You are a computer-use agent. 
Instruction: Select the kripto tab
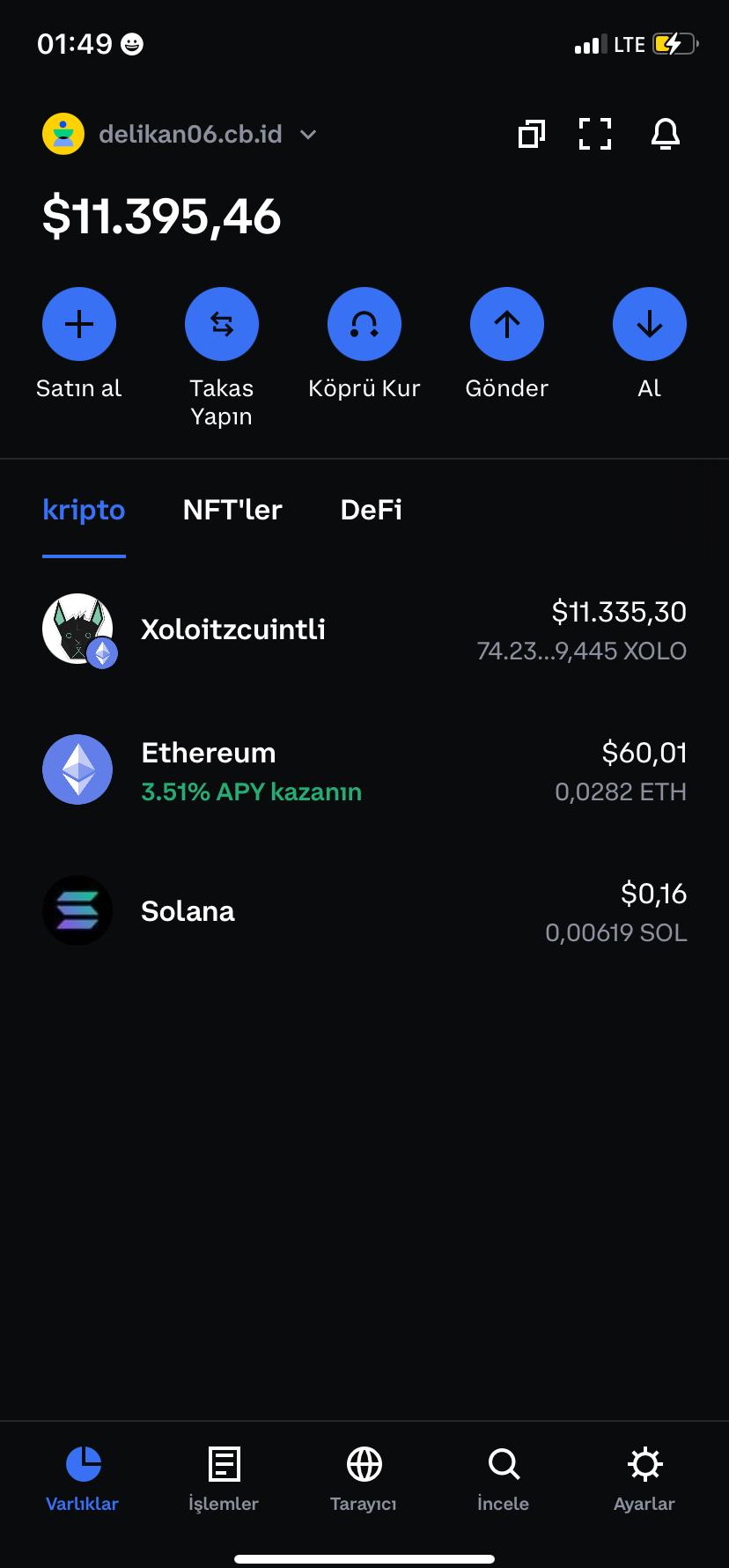(84, 510)
